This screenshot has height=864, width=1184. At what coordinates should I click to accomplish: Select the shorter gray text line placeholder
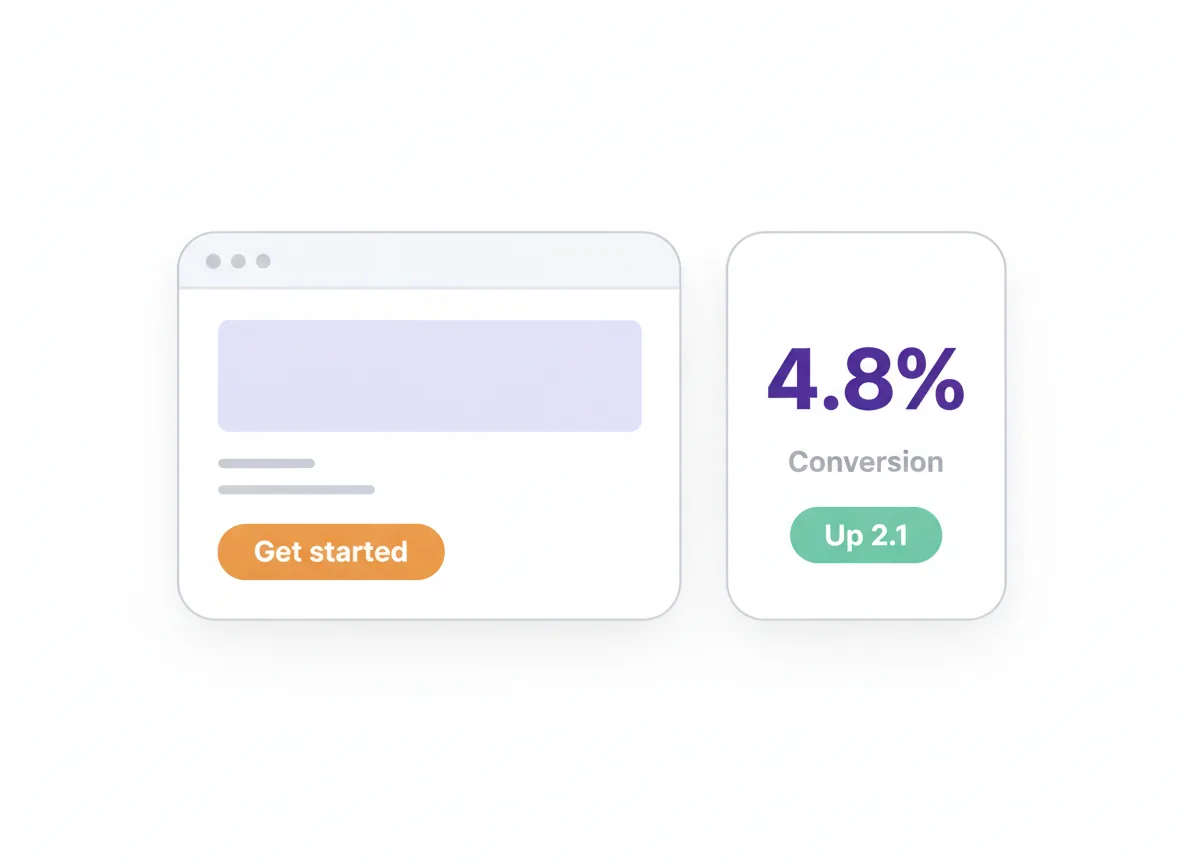pyautogui.click(x=267, y=464)
